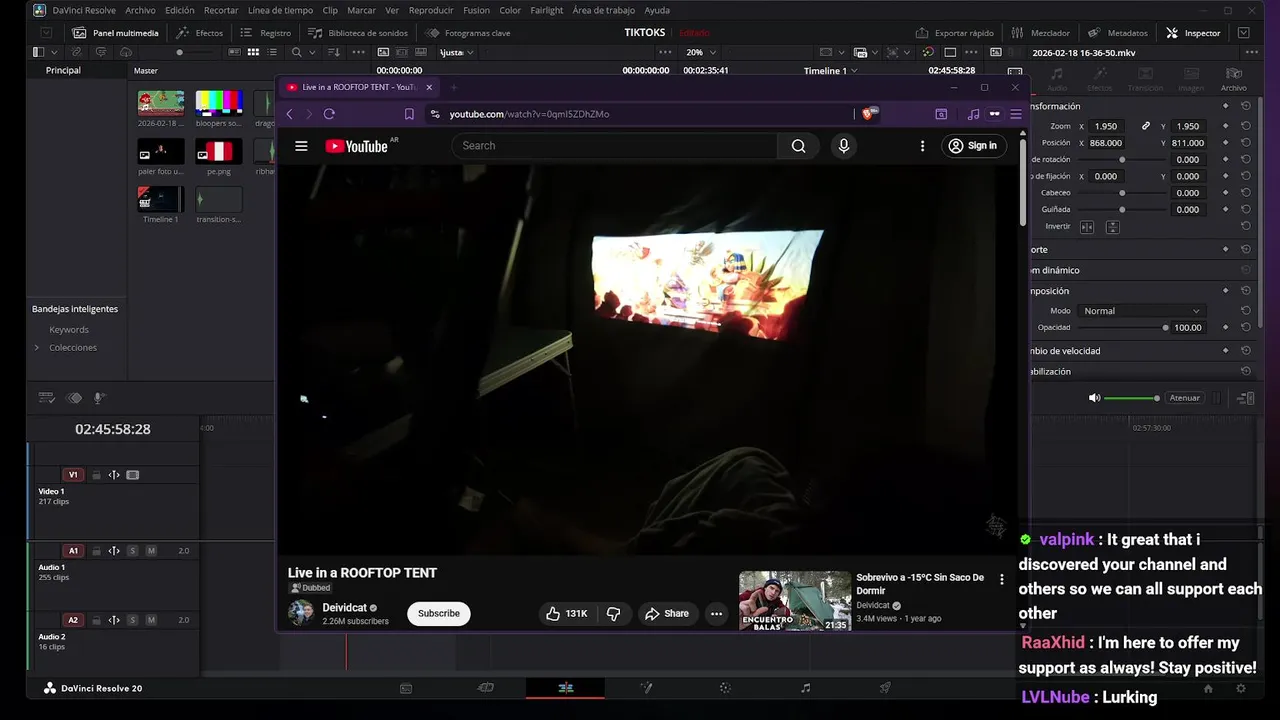Select the Master bin
Image resolution: width=1280 pixels, height=720 pixels.
pos(146,71)
